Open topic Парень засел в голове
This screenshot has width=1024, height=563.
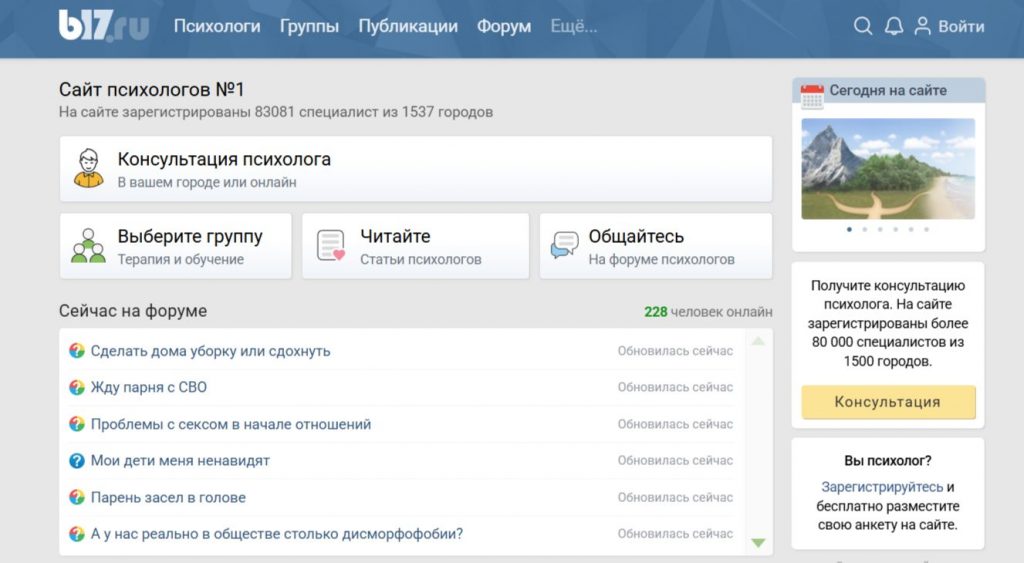(168, 497)
